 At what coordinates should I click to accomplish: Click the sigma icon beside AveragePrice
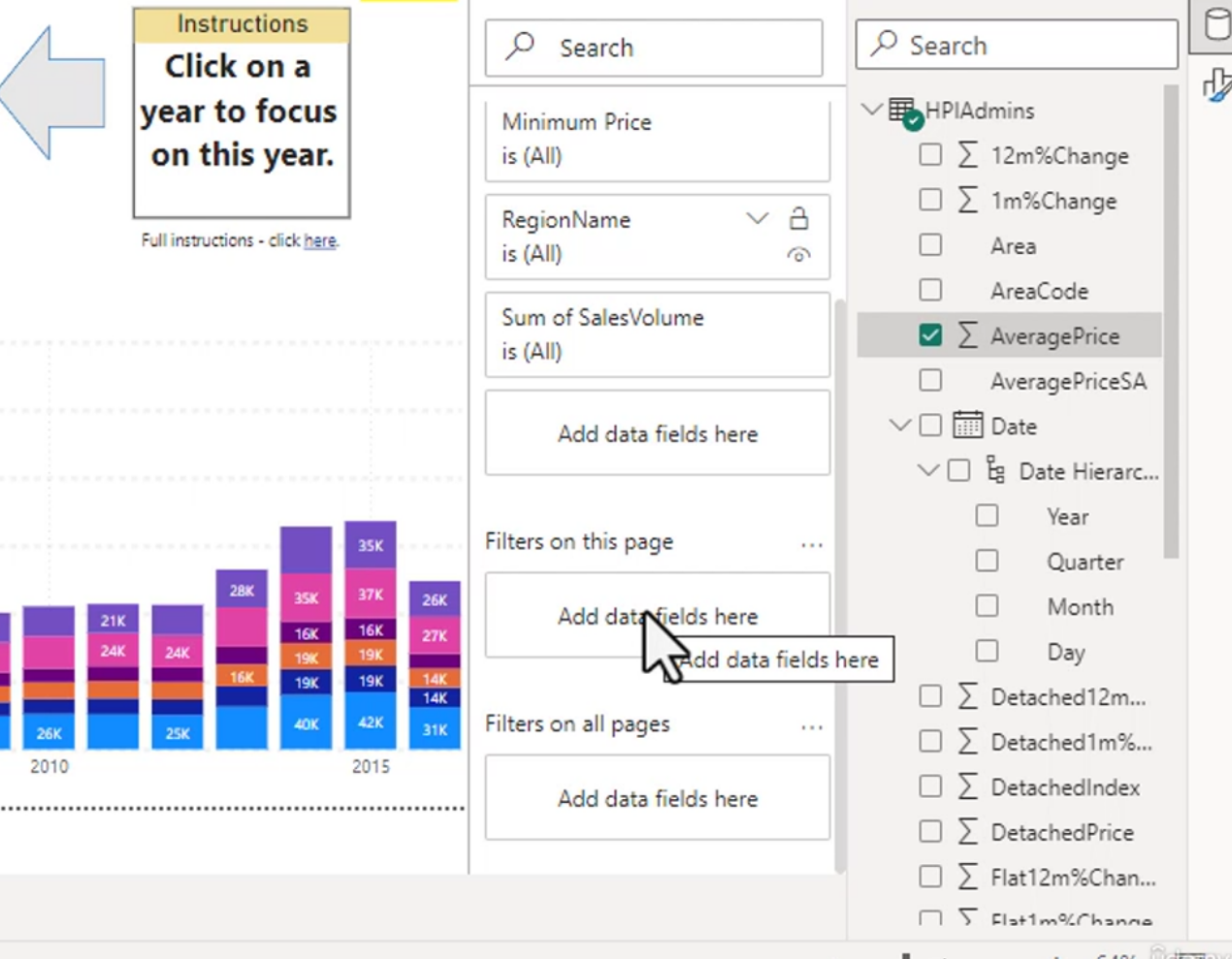tap(967, 335)
